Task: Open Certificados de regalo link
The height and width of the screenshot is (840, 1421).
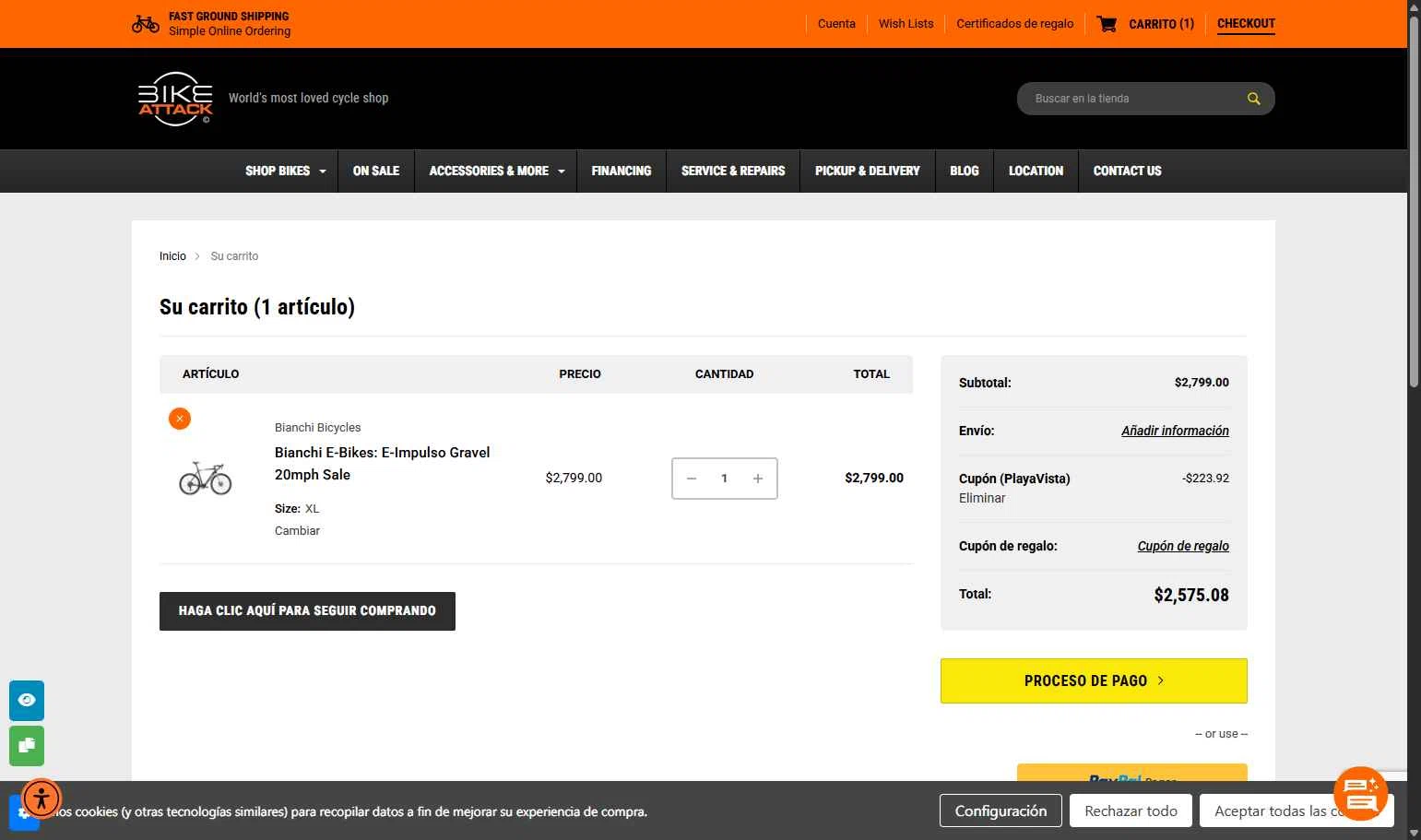Action: pyautogui.click(x=1014, y=24)
